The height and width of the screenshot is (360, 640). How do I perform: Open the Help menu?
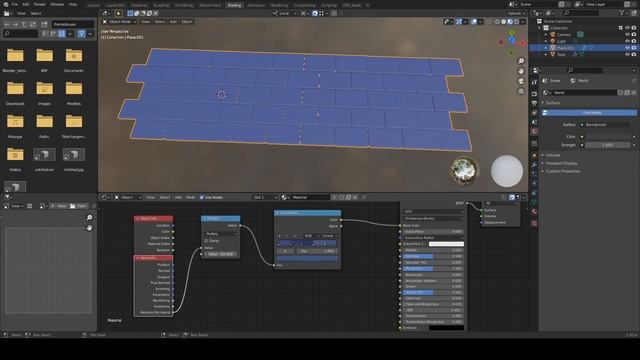[x=73, y=4]
